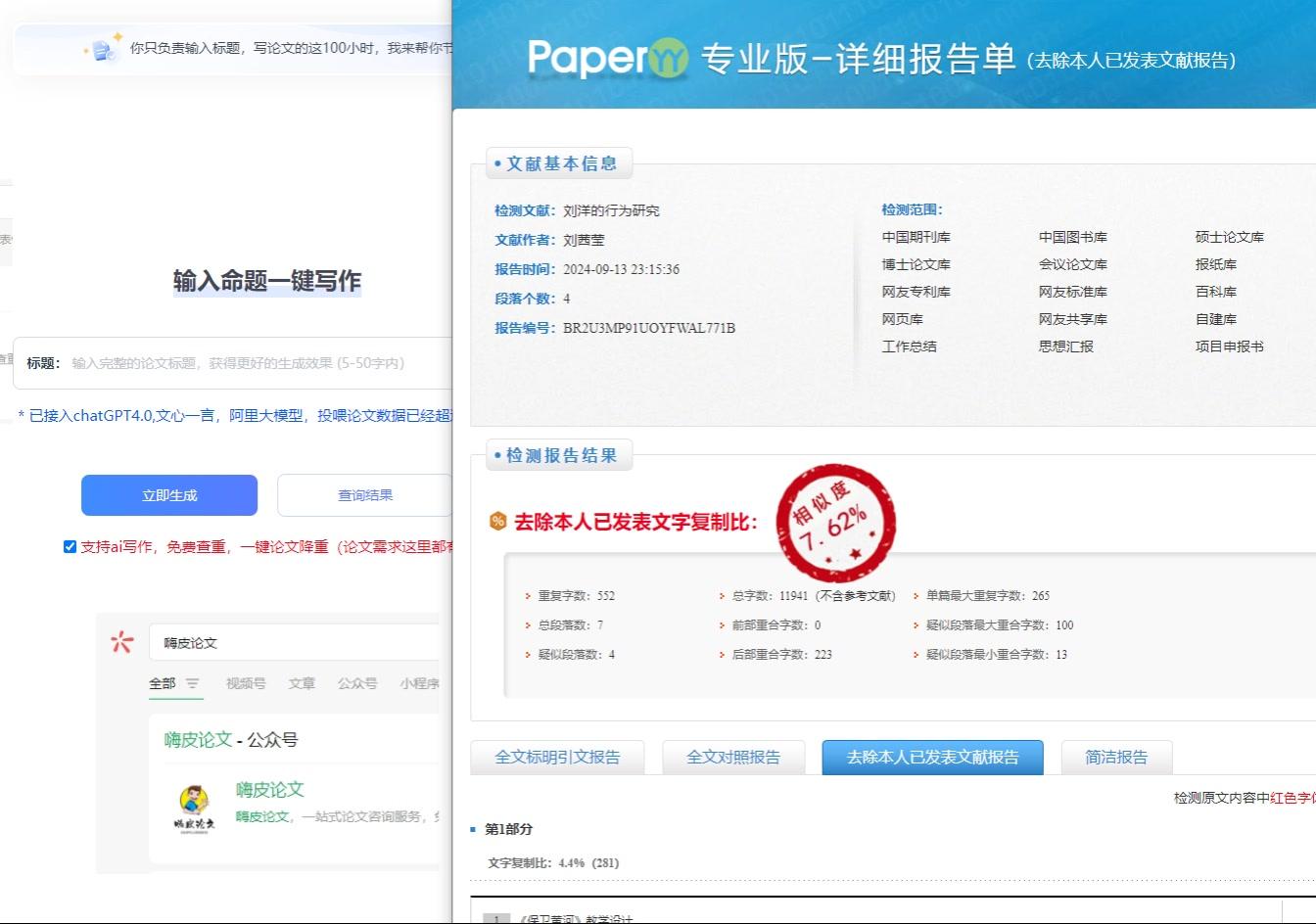Select the 去除本人已发表文献报告 tab
Screen dimensions: 1316x924
(932, 757)
